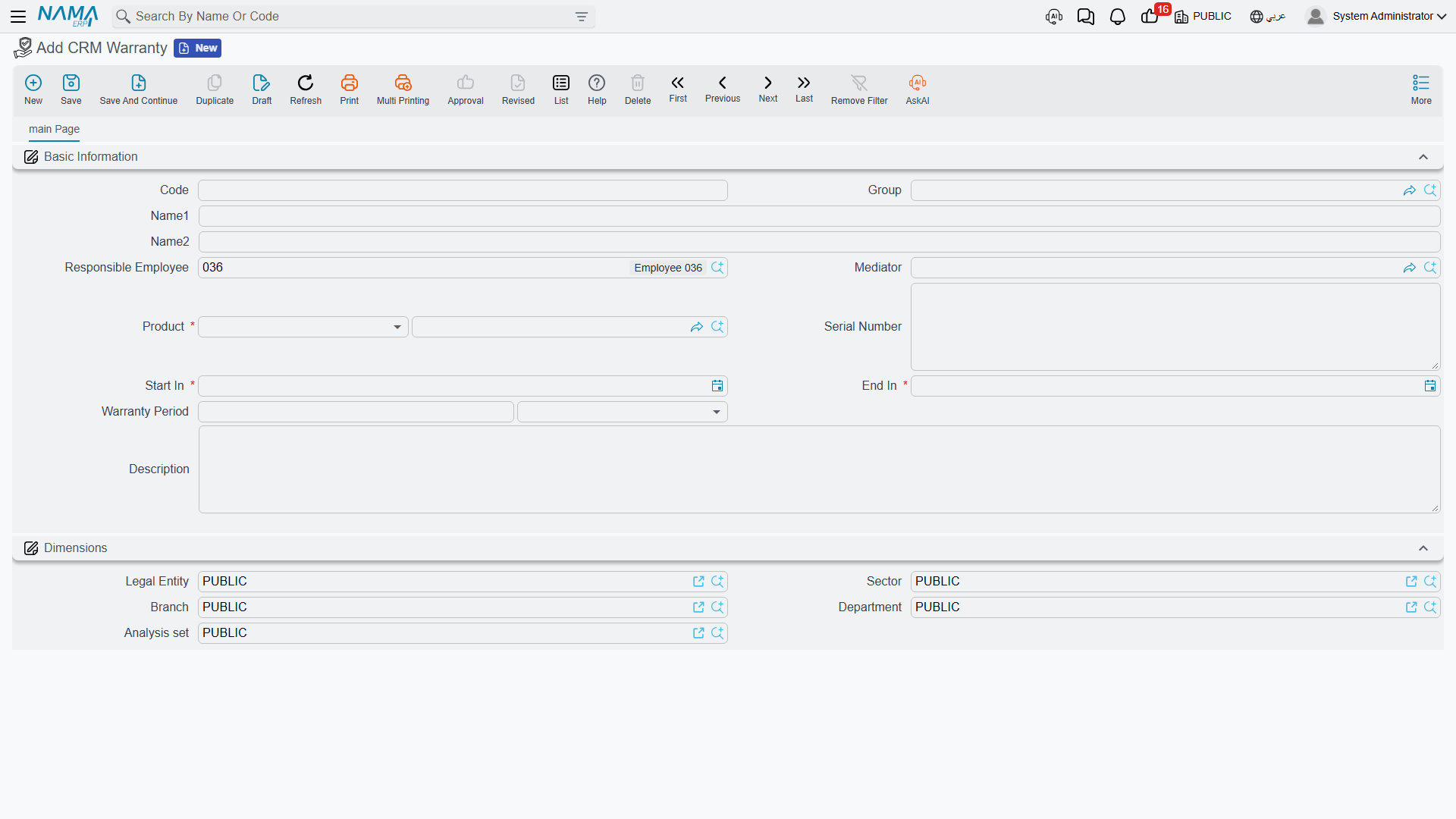
Task: Click the Revised toolbar icon
Action: coord(518,89)
